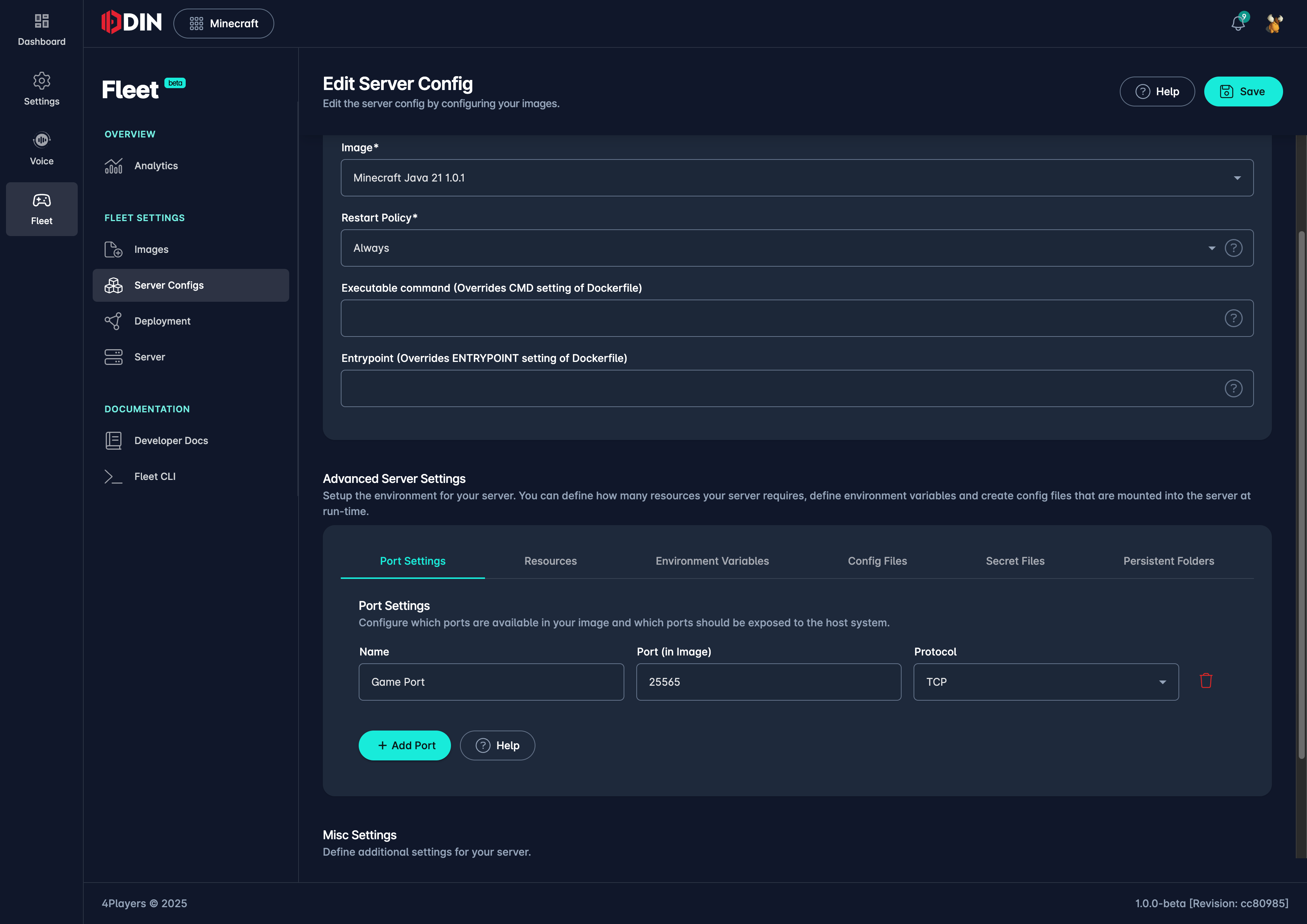Switch to the Config Files tab
The width and height of the screenshot is (1307, 924).
click(x=877, y=561)
